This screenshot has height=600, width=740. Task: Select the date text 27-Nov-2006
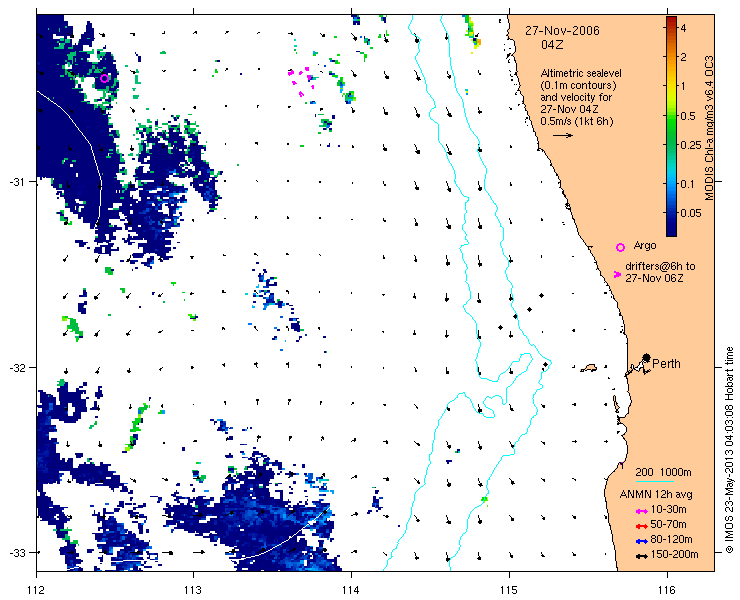tap(563, 31)
